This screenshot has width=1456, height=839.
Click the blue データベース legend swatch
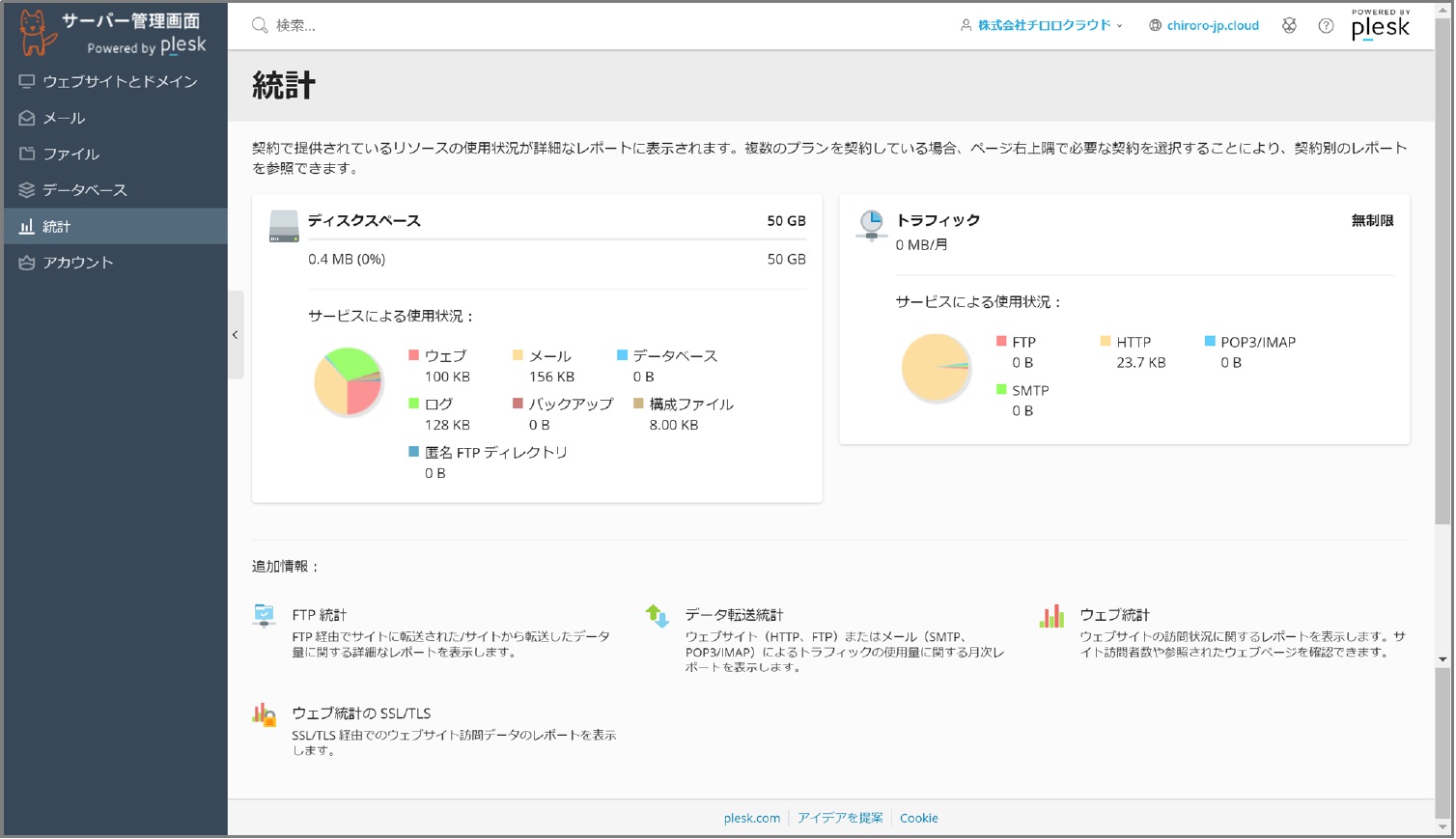622,355
